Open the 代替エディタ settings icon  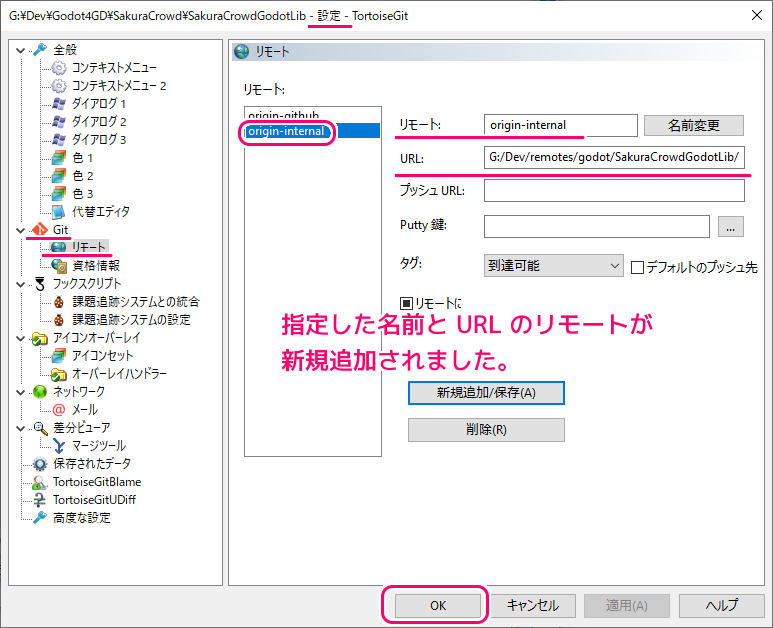click(59, 211)
